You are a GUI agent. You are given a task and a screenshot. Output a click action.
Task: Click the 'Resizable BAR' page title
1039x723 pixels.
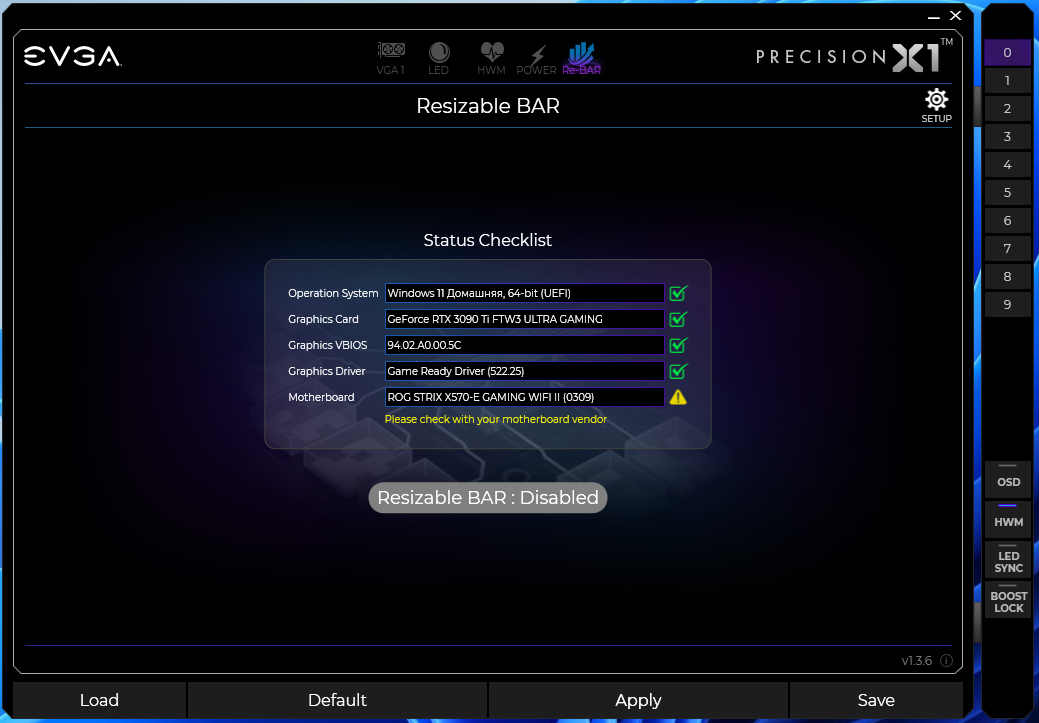(x=488, y=106)
